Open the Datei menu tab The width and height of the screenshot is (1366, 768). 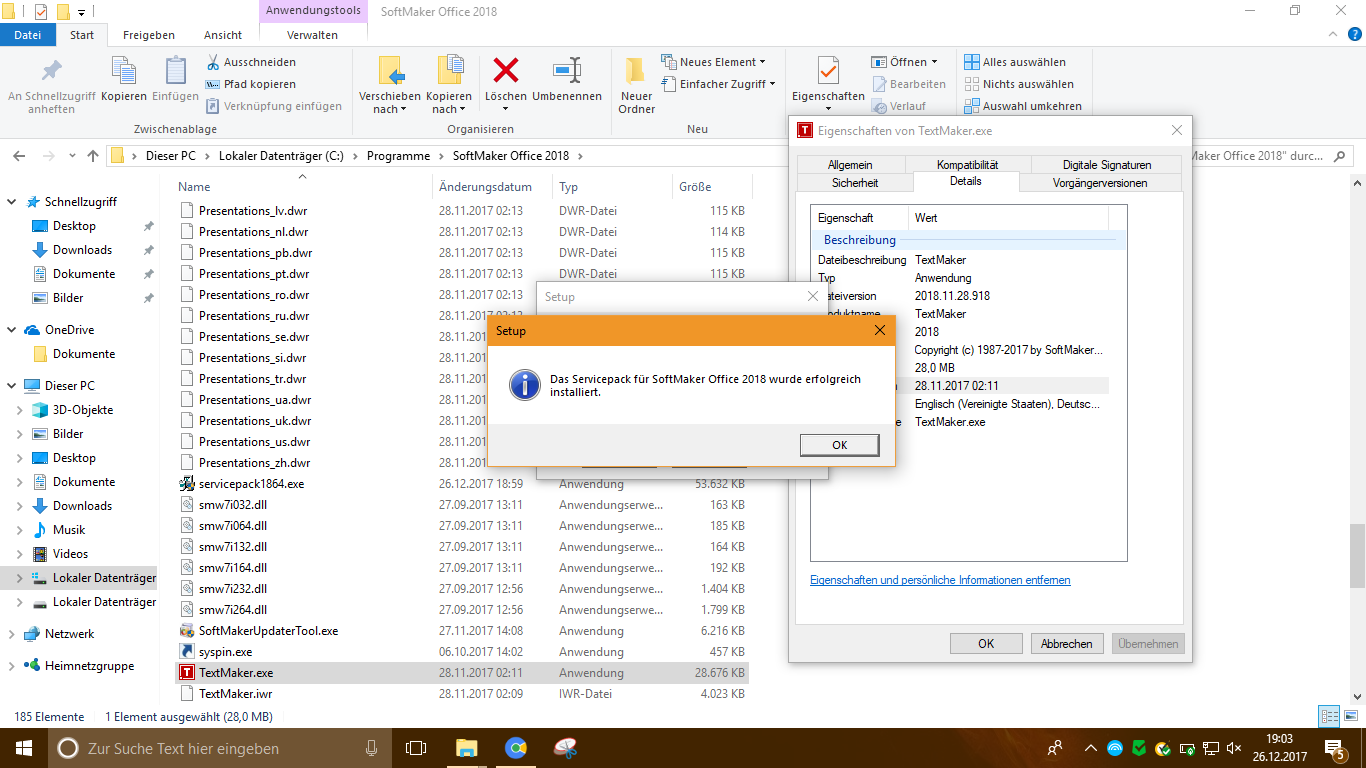(x=28, y=35)
